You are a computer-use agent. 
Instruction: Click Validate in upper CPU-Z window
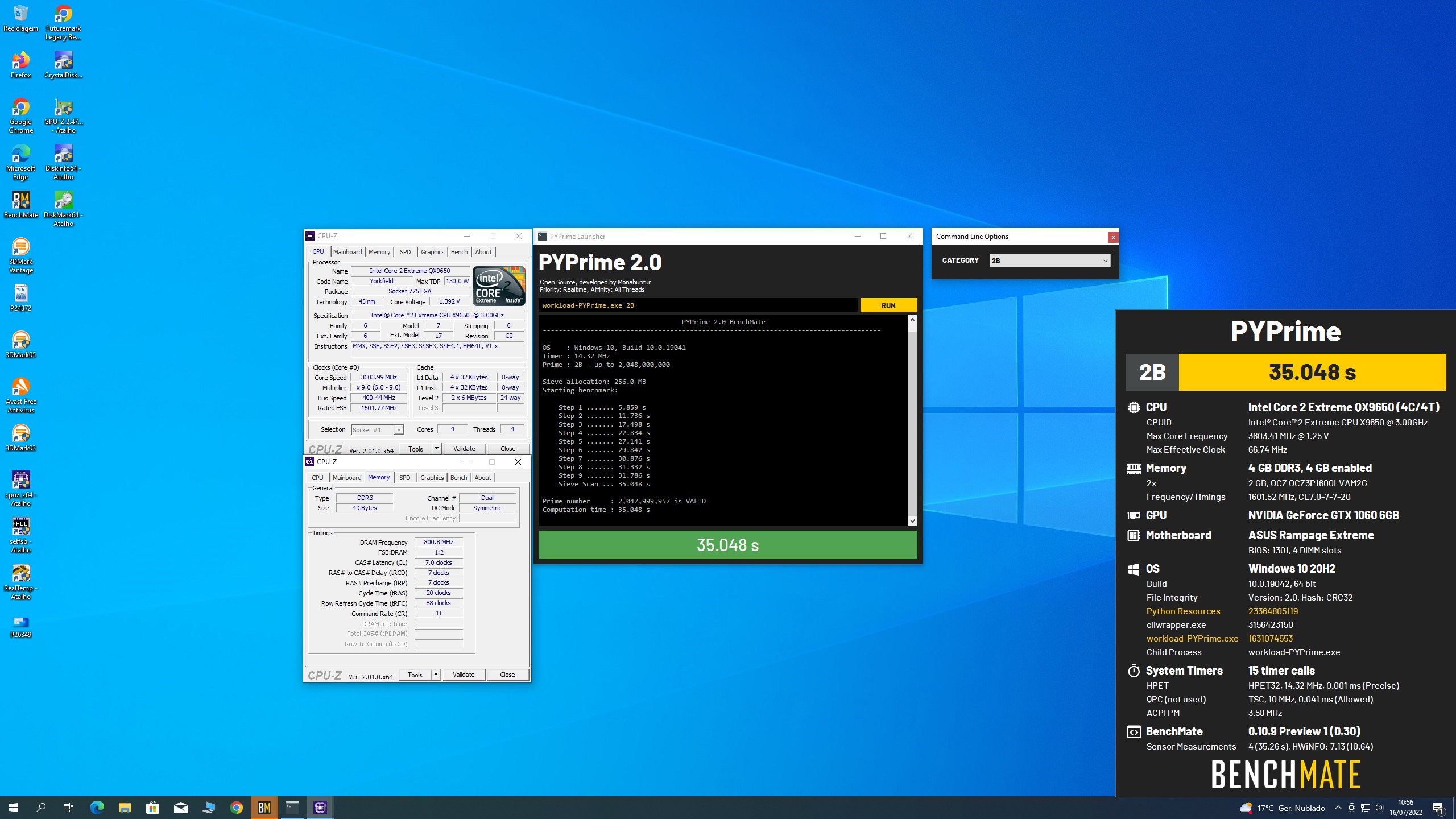click(464, 449)
